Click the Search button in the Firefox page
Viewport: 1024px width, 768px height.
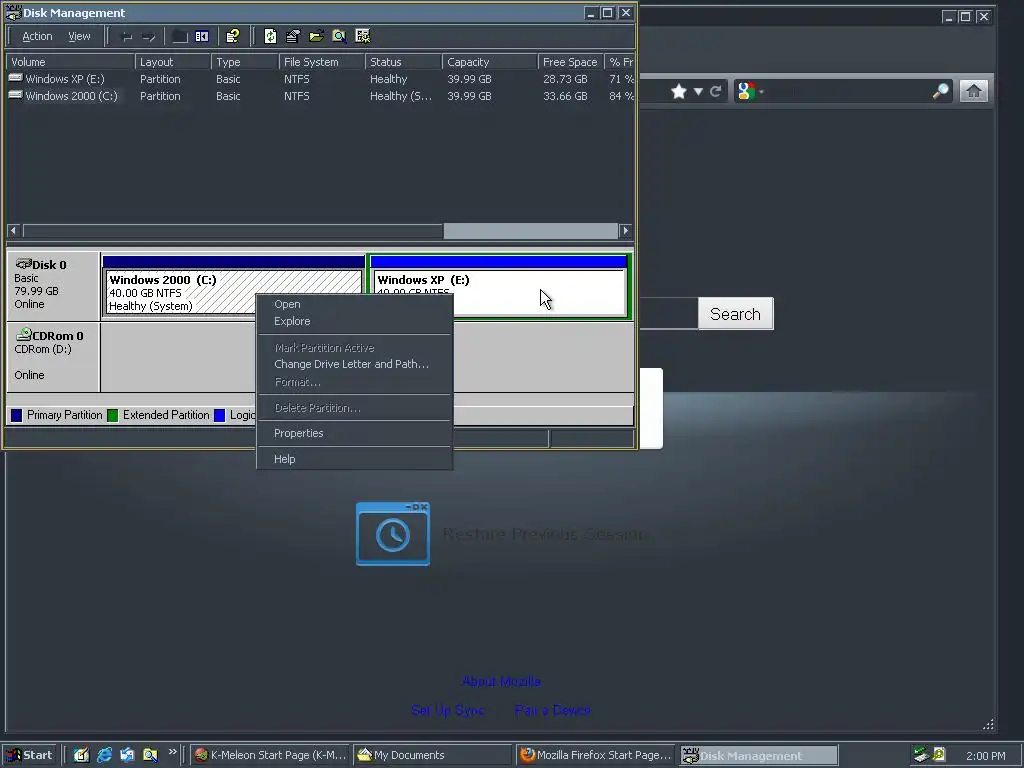click(735, 314)
